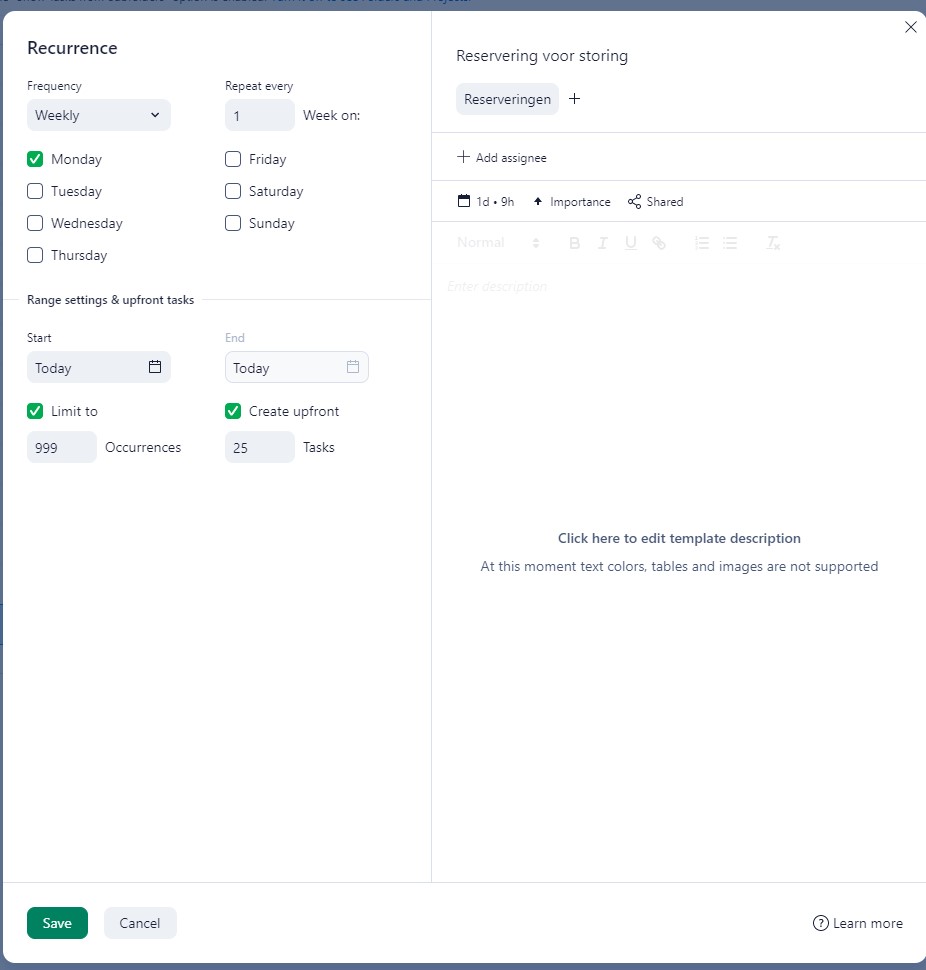
Task: Toggle underline formatting in description toolbar
Action: [x=630, y=243]
